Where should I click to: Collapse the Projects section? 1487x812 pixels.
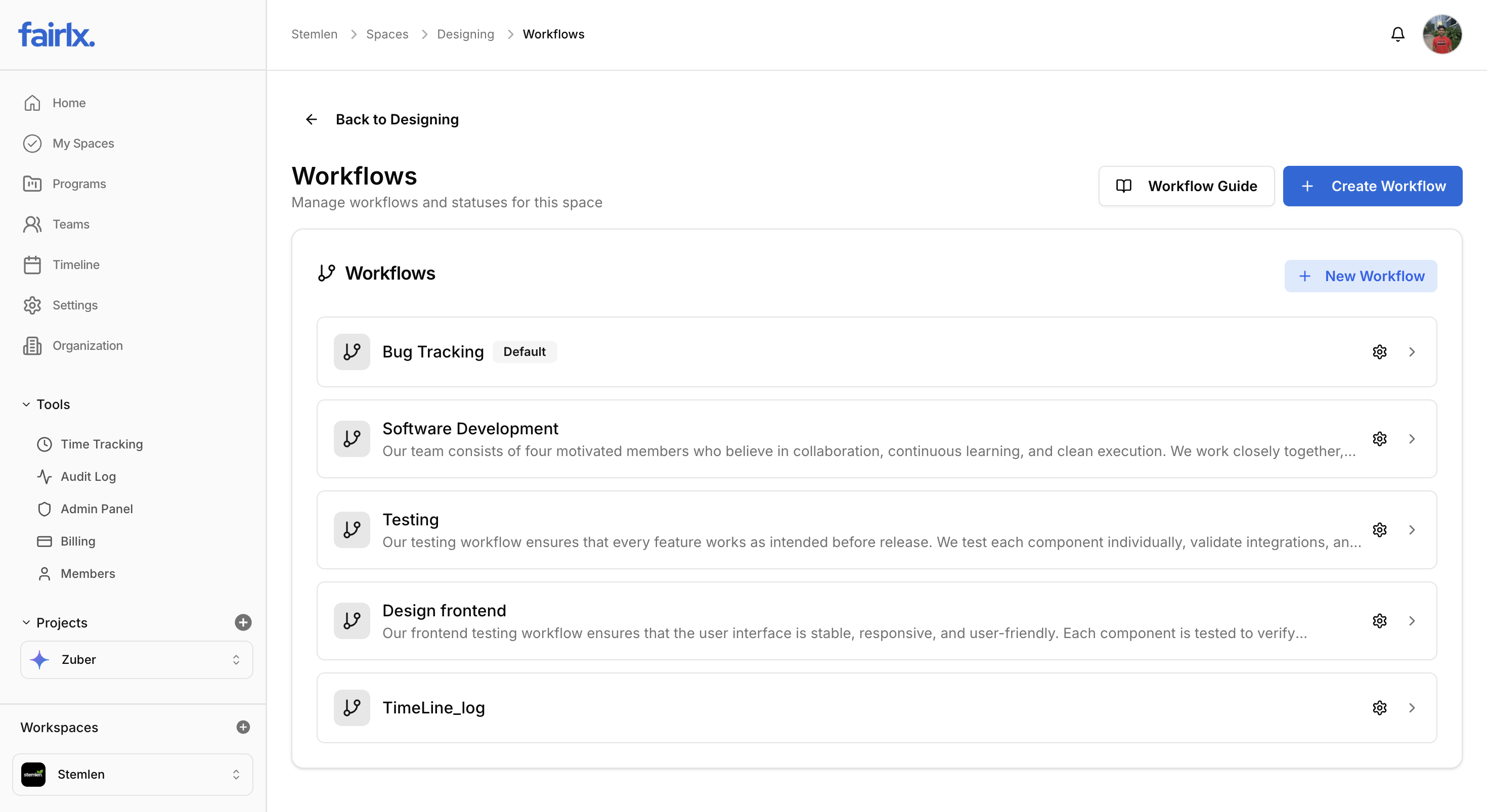(25, 622)
